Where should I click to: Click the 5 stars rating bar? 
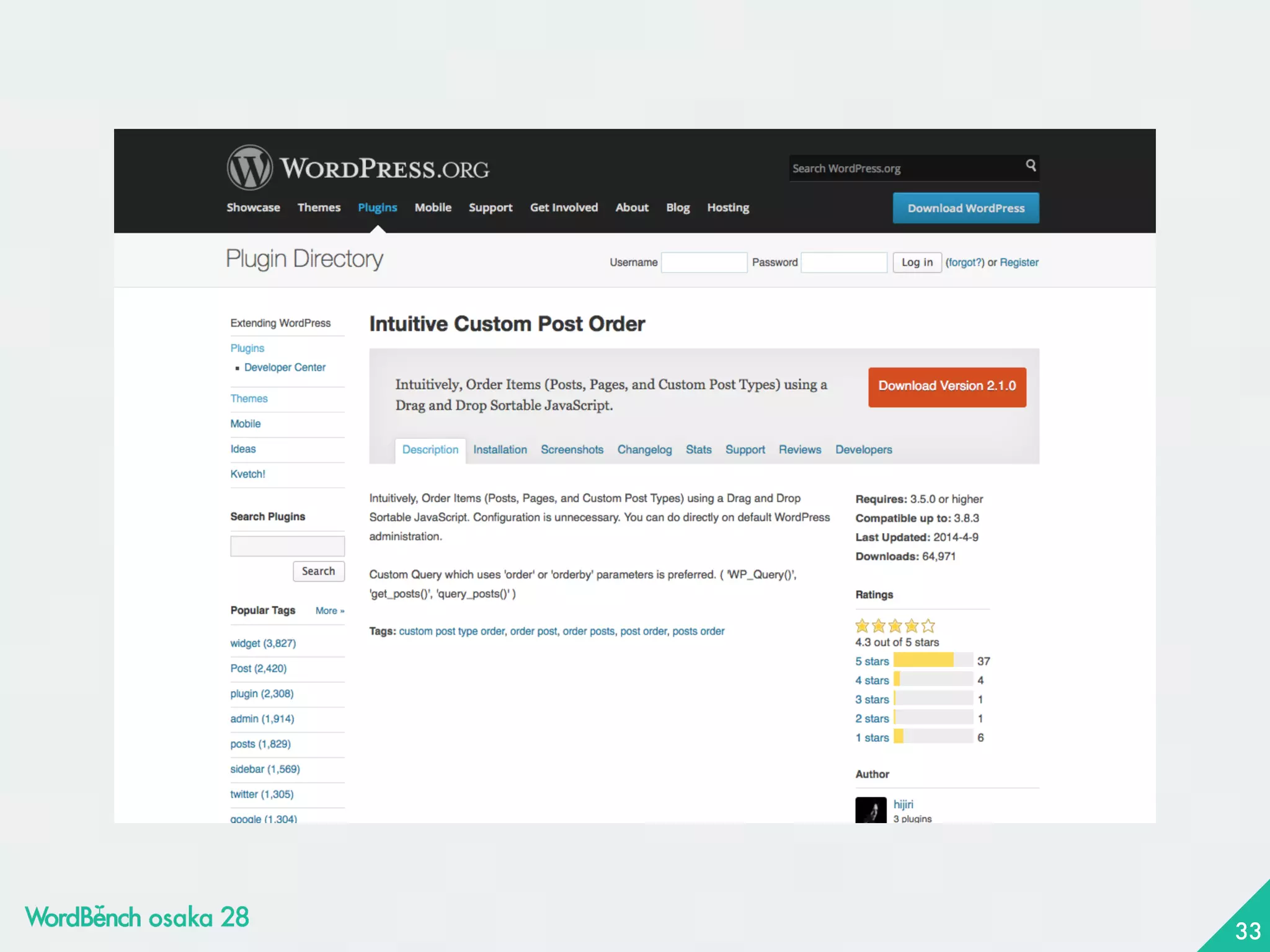click(x=933, y=661)
